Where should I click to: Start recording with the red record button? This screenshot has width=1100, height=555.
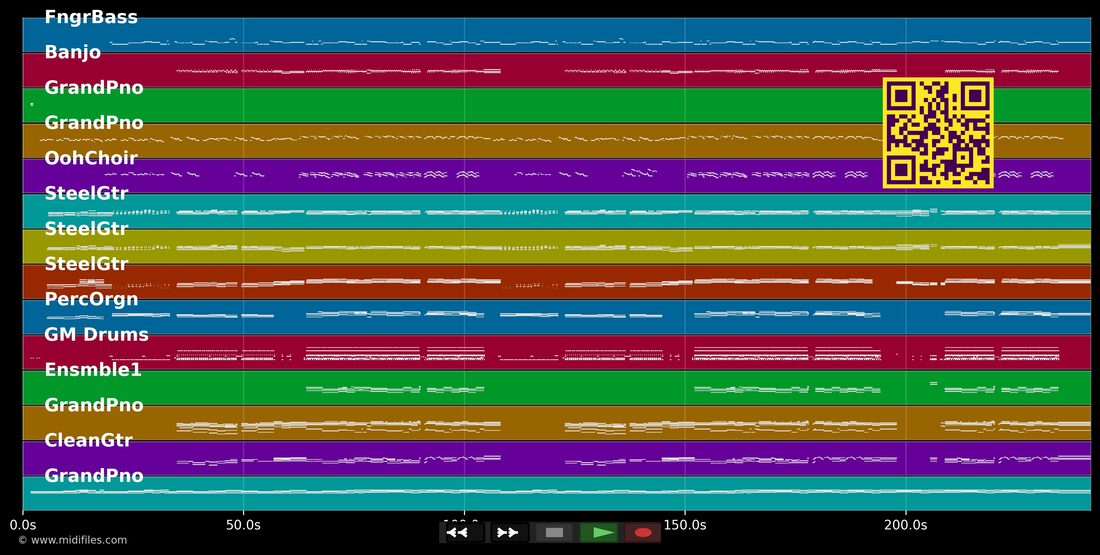pos(643,533)
